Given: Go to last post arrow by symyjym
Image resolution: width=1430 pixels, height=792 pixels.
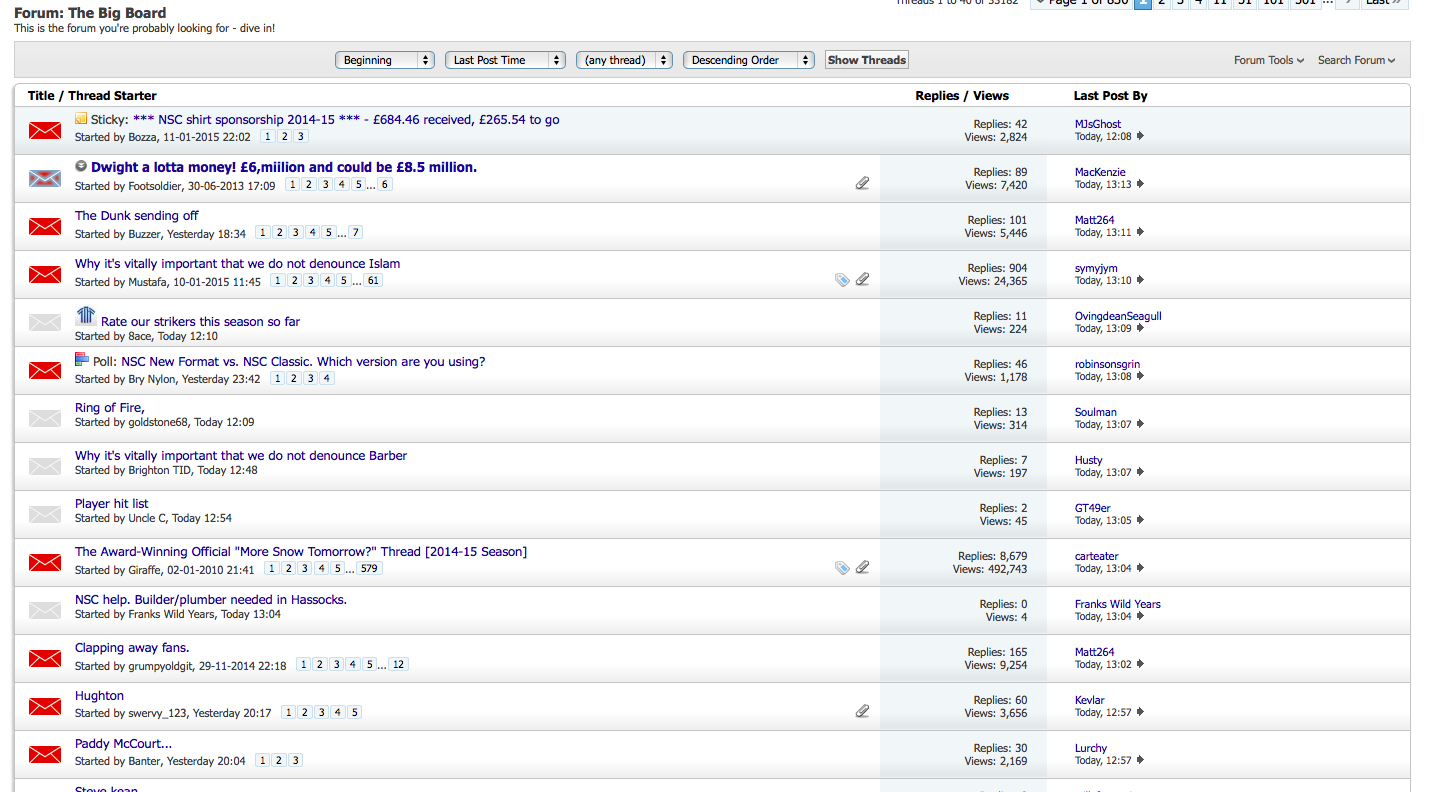Looking at the screenshot, I should click(x=1140, y=280).
